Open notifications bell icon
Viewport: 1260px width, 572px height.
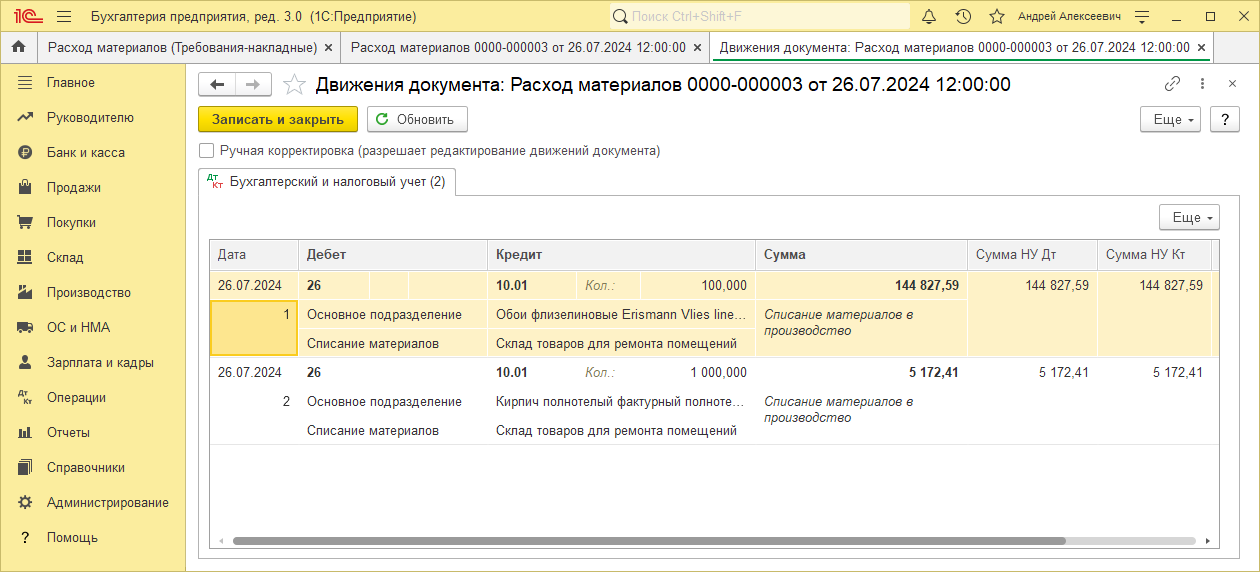[929, 16]
